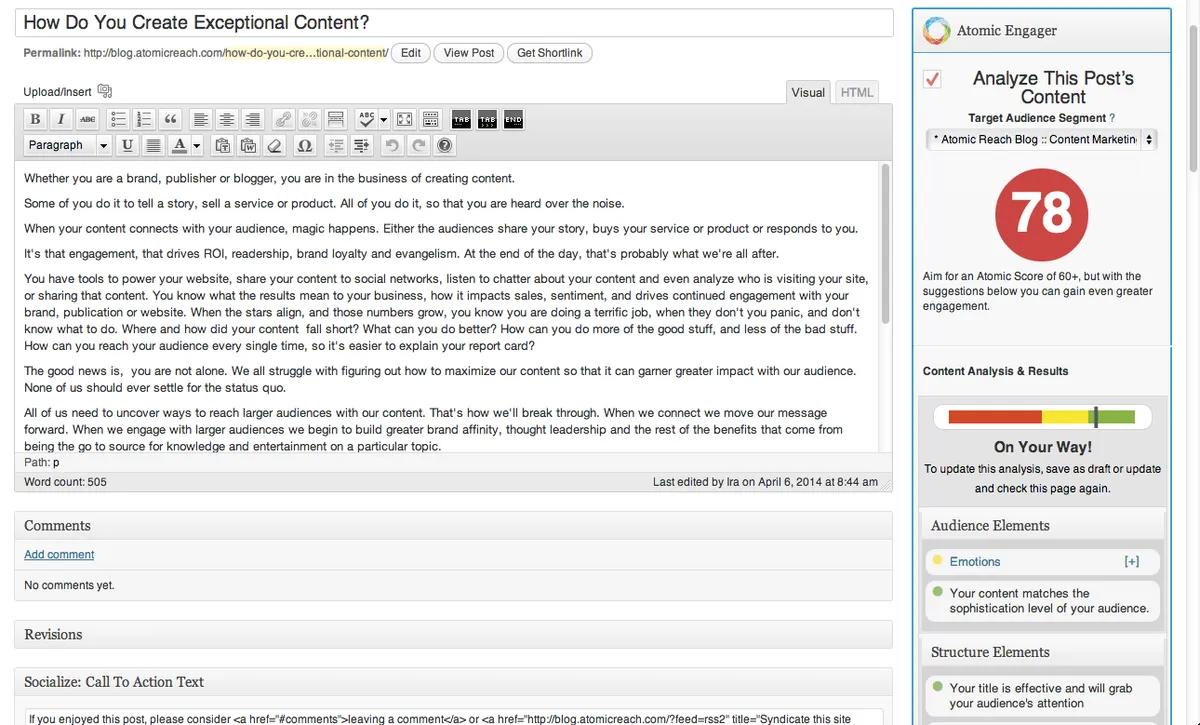Insert or edit a link
The width and height of the screenshot is (1200, 725).
pyautogui.click(x=284, y=119)
